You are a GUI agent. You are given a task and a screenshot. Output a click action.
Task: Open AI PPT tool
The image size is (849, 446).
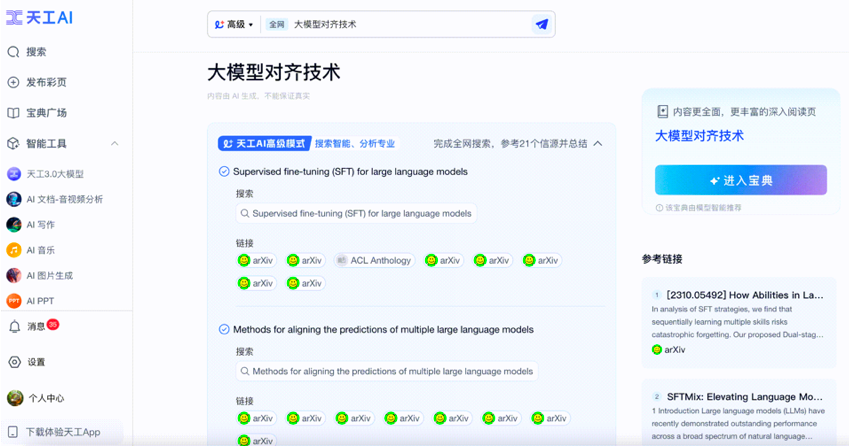click(x=30, y=301)
